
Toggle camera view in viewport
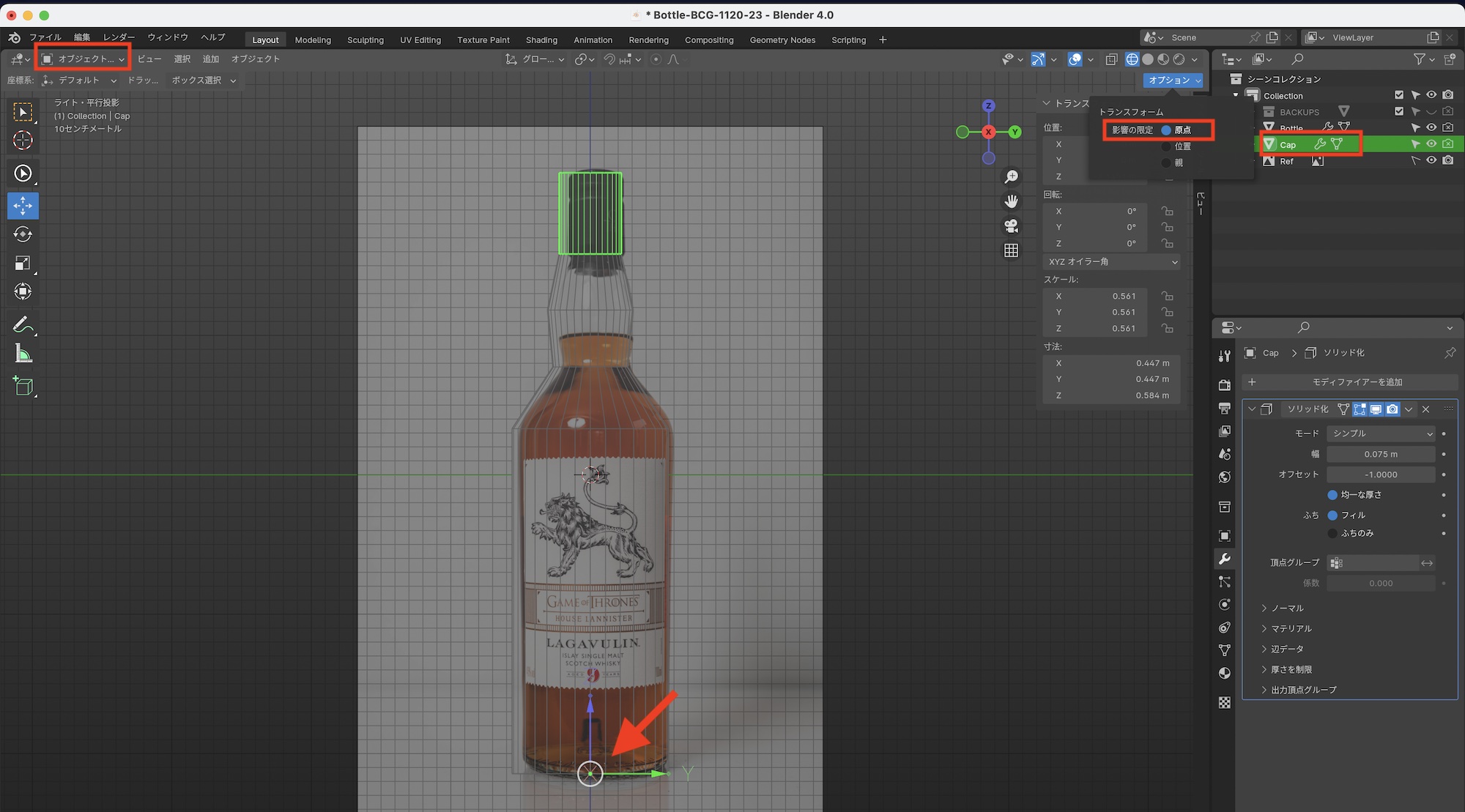pyautogui.click(x=1011, y=226)
